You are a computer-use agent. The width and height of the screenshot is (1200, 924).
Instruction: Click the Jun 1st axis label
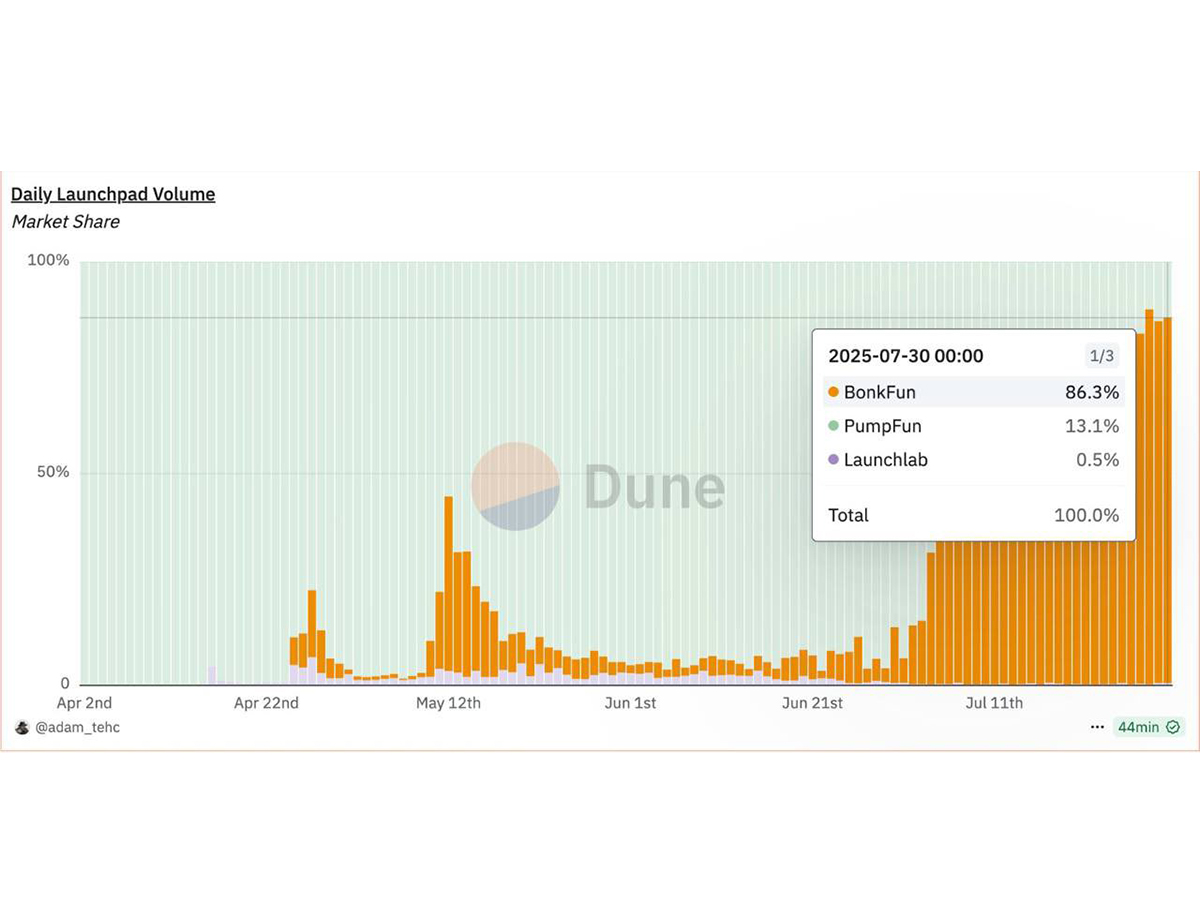pyautogui.click(x=631, y=703)
